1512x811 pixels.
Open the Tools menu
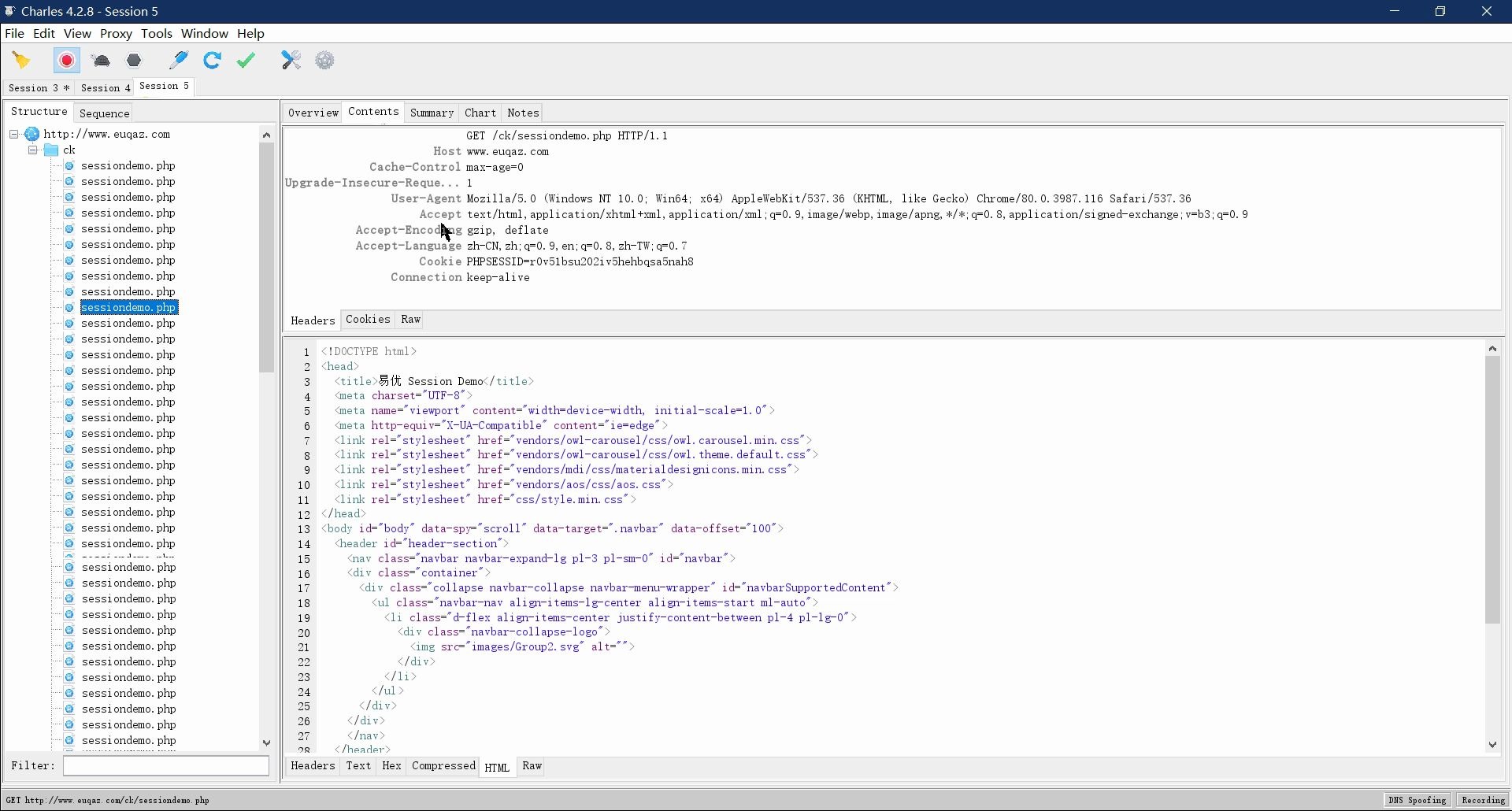[157, 33]
